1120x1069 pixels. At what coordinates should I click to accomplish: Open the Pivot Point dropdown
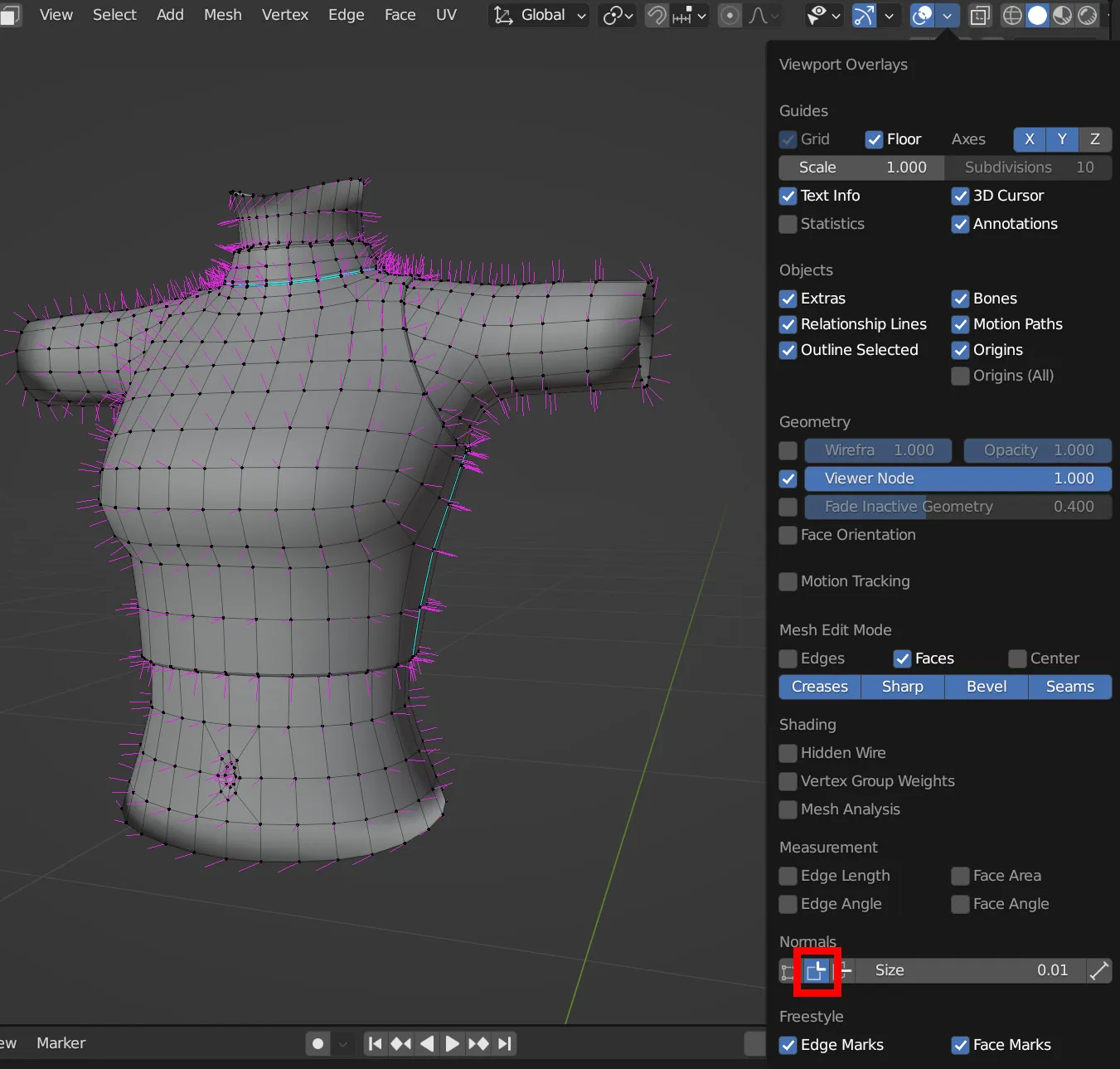[618, 15]
